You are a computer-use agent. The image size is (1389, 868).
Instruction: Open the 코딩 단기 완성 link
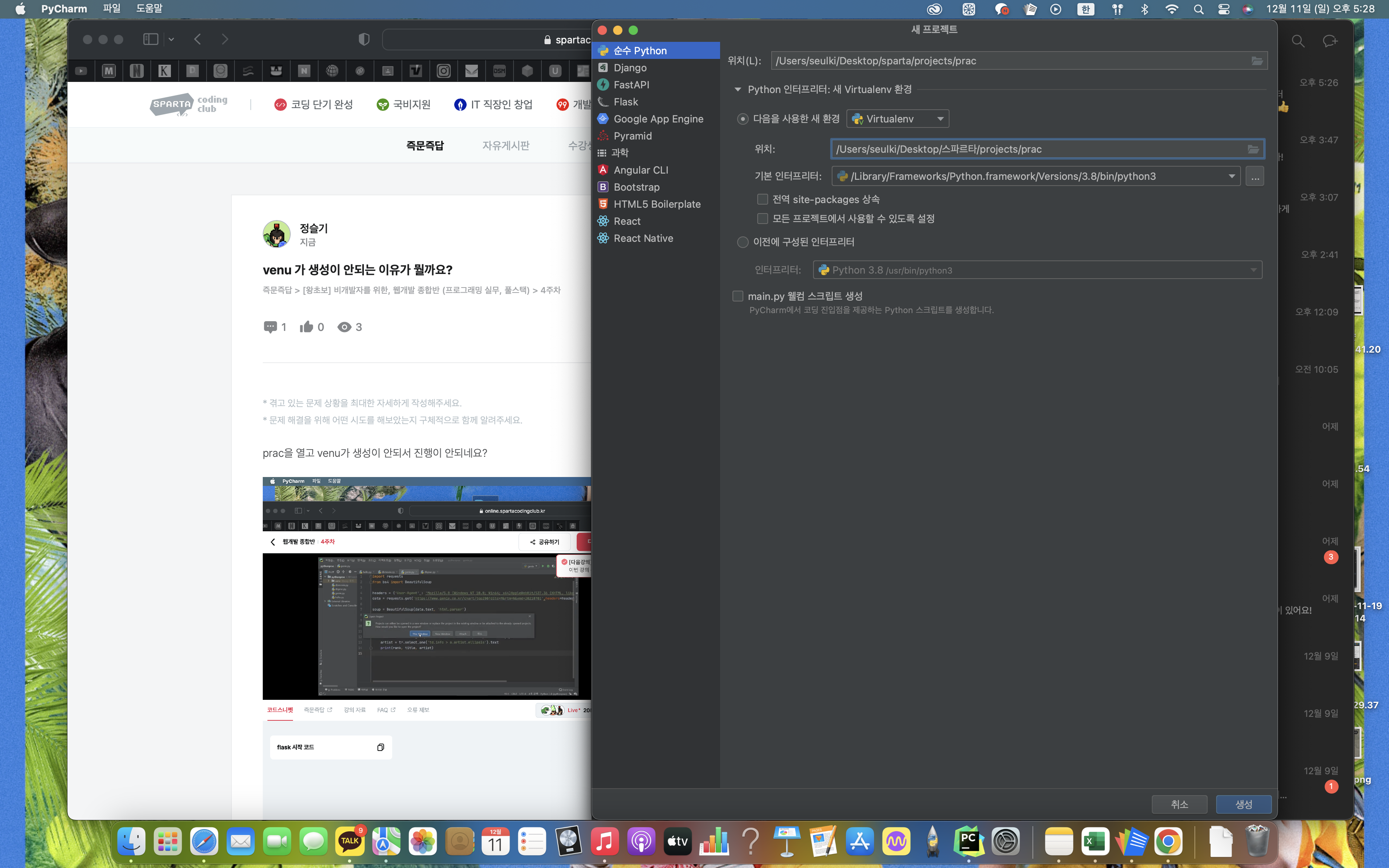[314, 105]
